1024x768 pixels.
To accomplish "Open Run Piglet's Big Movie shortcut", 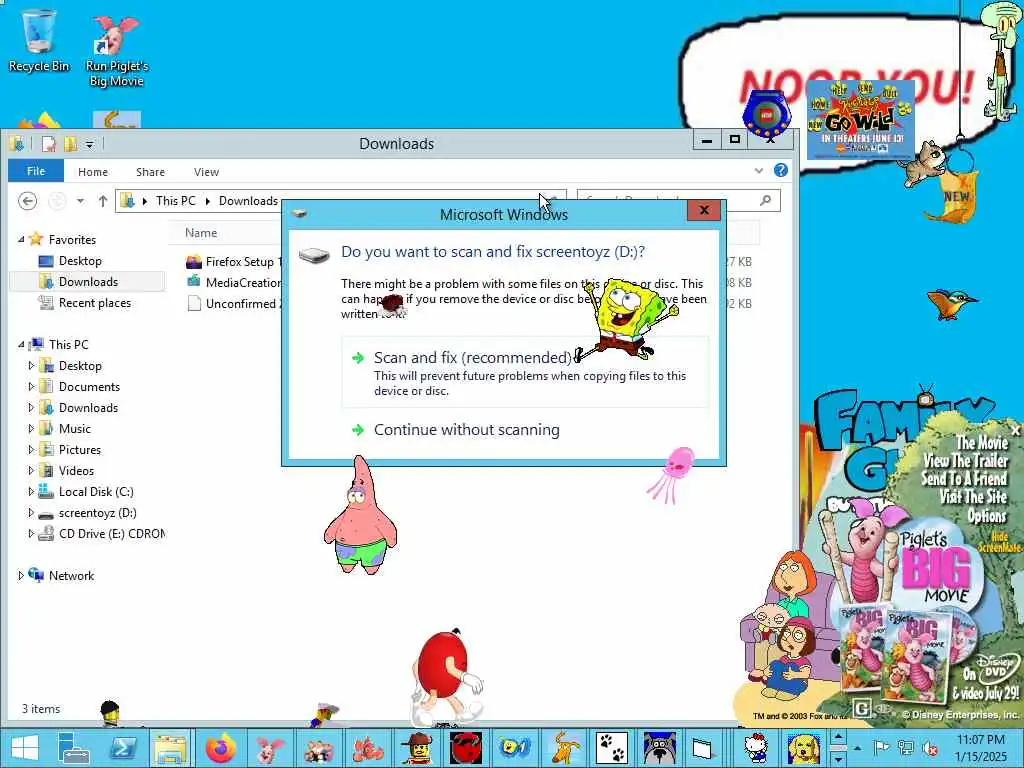I will pos(116,51).
